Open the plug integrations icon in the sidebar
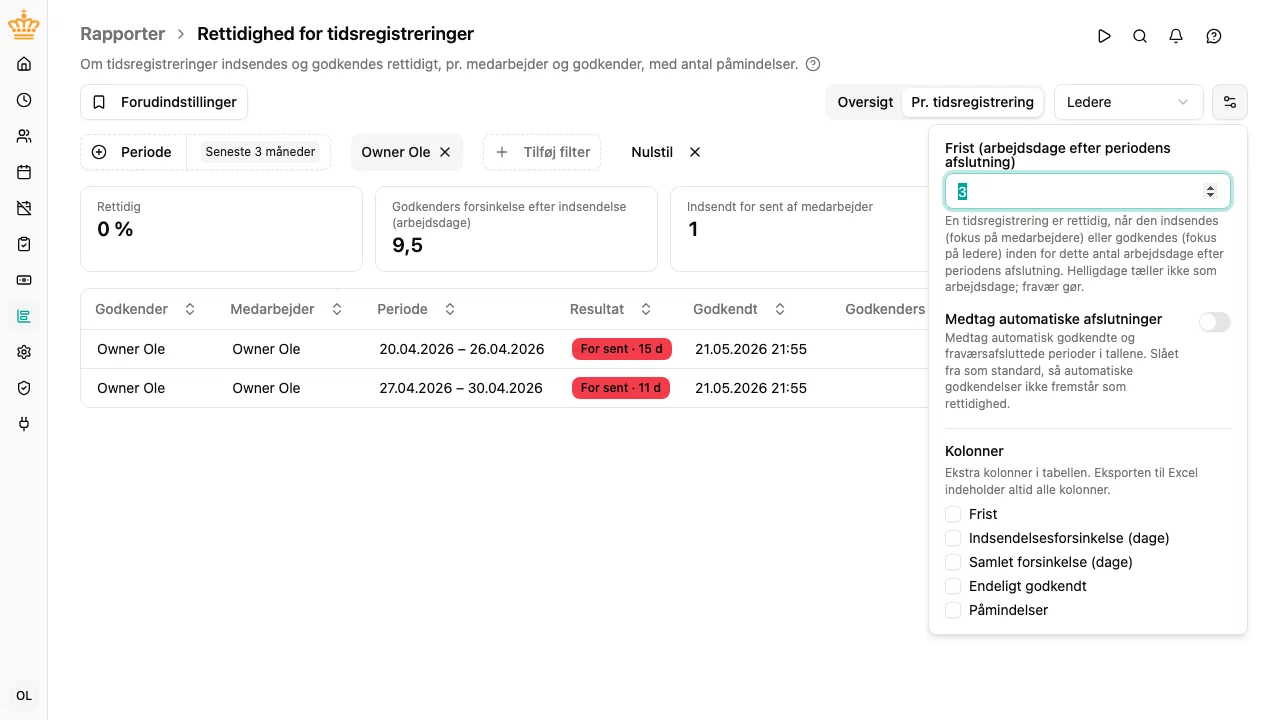This screenshot has width=1280, height=720. 24,424
